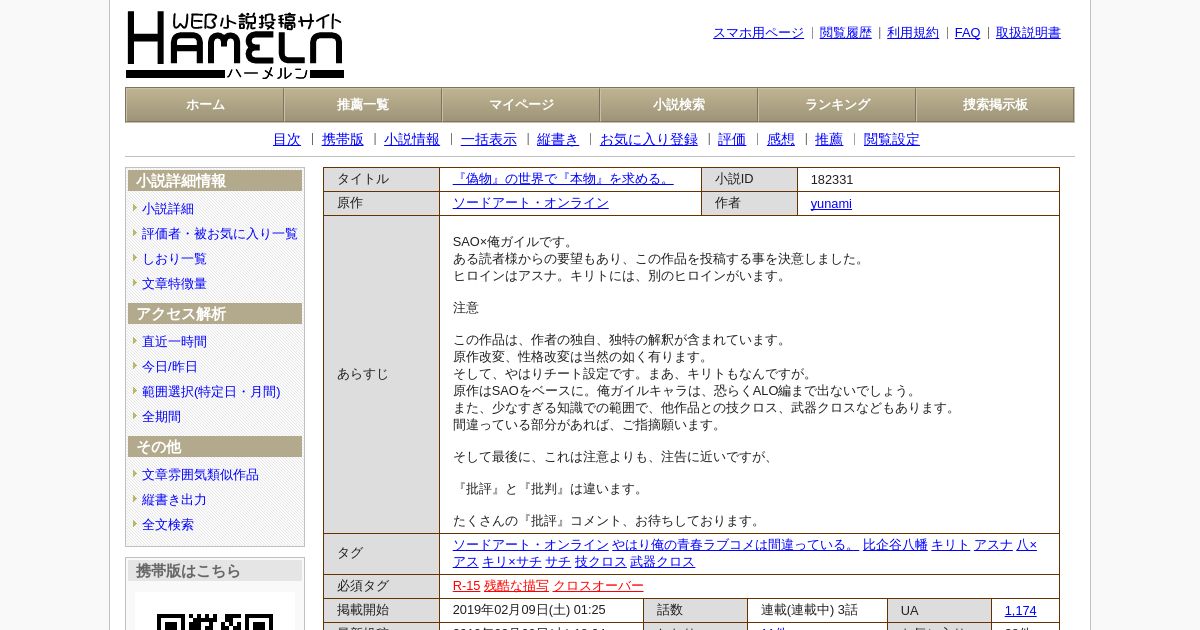Click tag やはり俺の青春ラブコメは間違っている。
The height and width of the screenshot is (630, 1200).
(x=736, y=545)
